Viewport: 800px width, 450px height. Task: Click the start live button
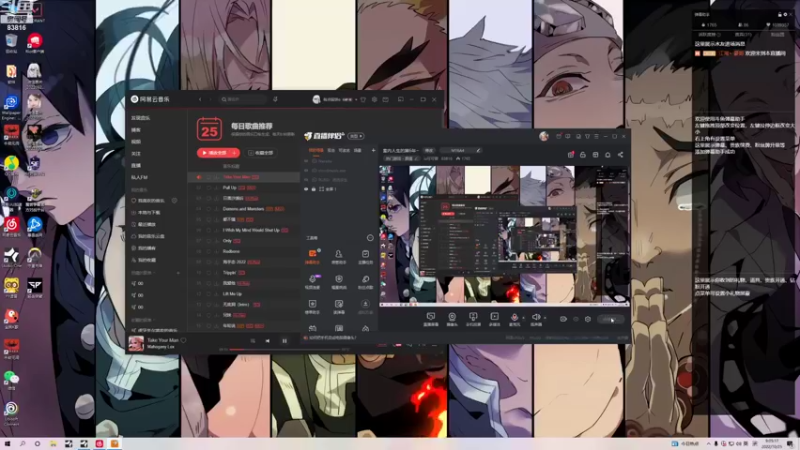pyautogui.click(x=610, y=319)
